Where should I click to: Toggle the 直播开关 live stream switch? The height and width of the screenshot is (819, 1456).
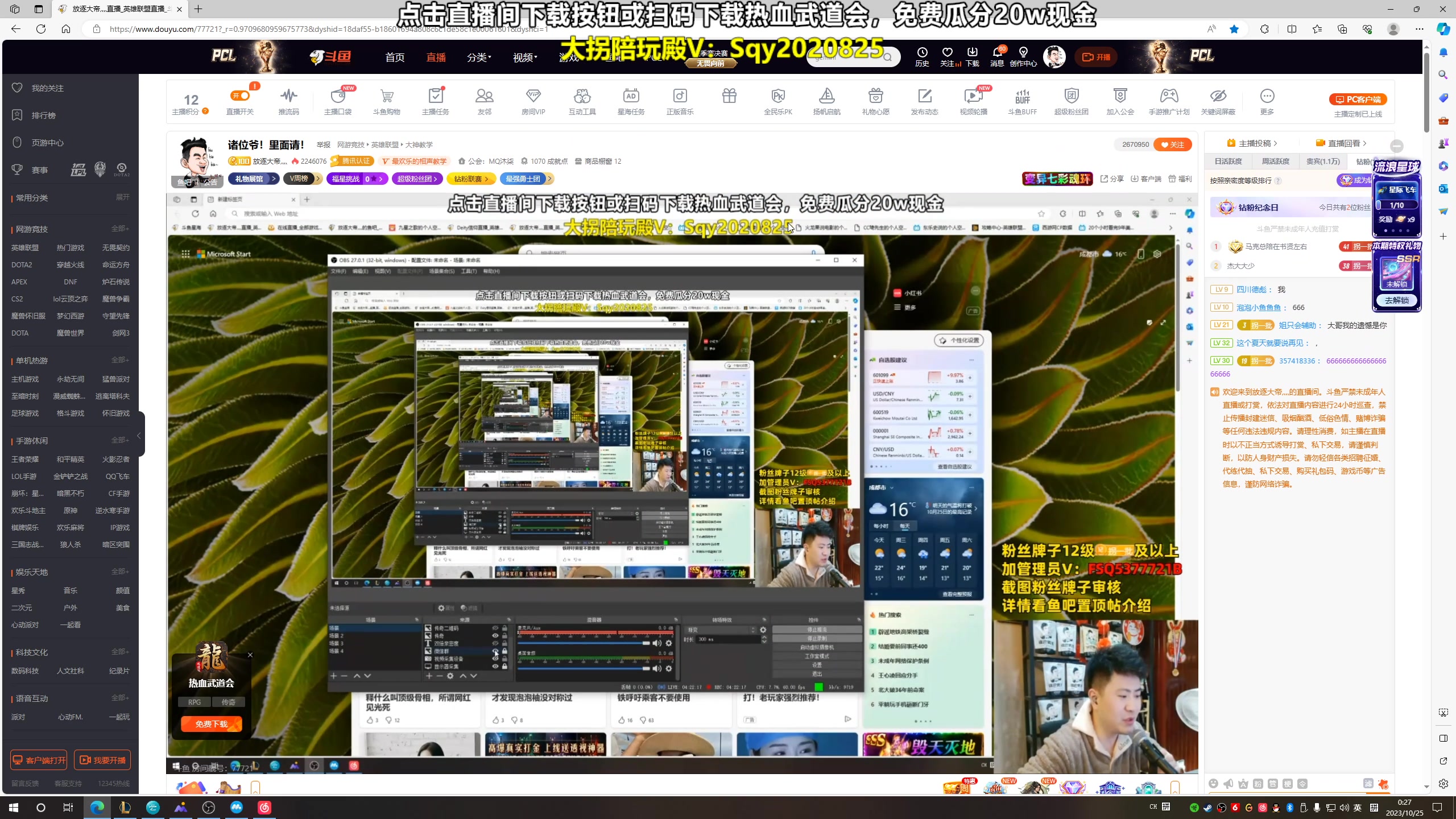click(x=240, y=96)
